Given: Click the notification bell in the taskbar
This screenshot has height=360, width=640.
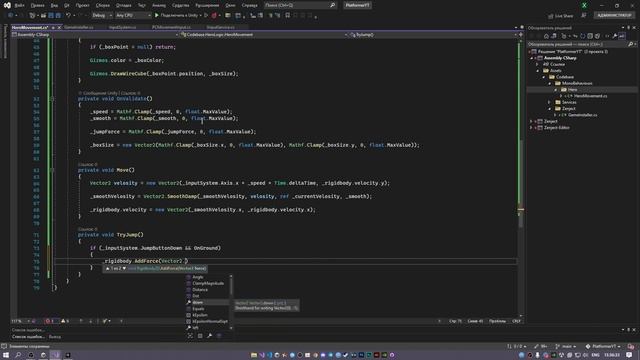Looking at the screenshot, I should pyautogui.click(x=629, y=355).
